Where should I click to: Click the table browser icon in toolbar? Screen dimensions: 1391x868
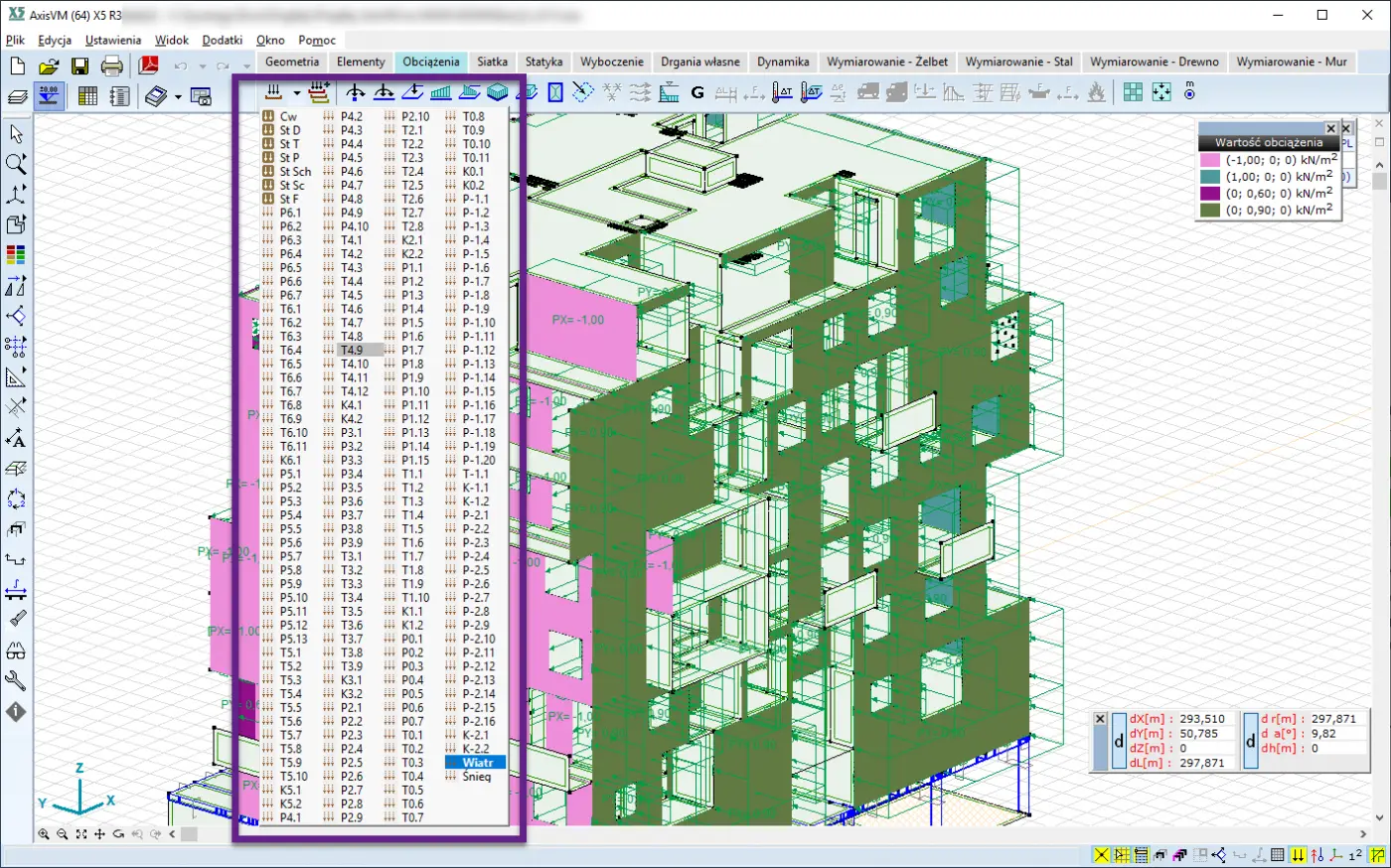87,96
